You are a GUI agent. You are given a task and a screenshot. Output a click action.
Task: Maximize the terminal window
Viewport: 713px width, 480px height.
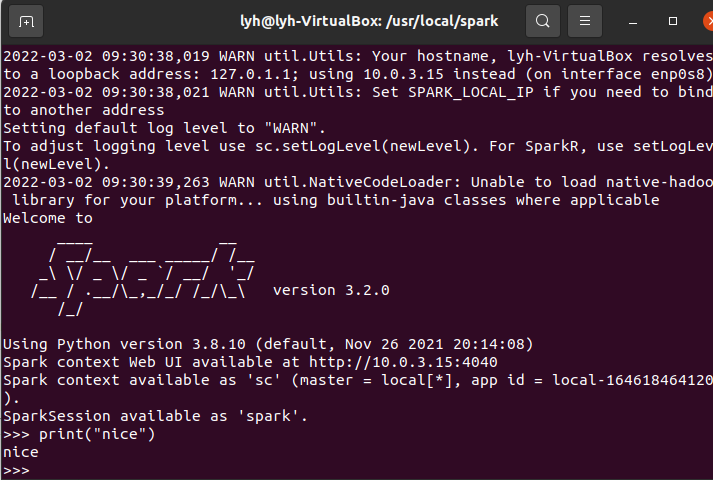click(x=673, y=21)
